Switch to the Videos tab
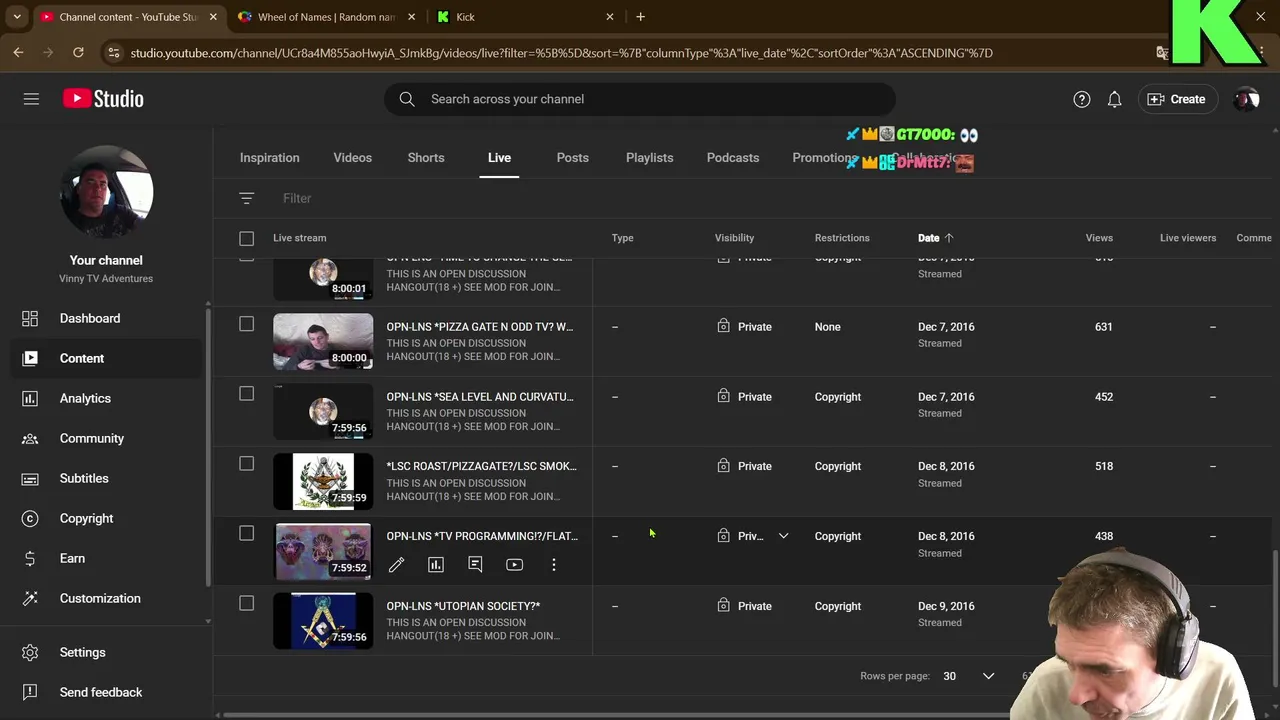 pyautogui.click(x=352, y=158)
